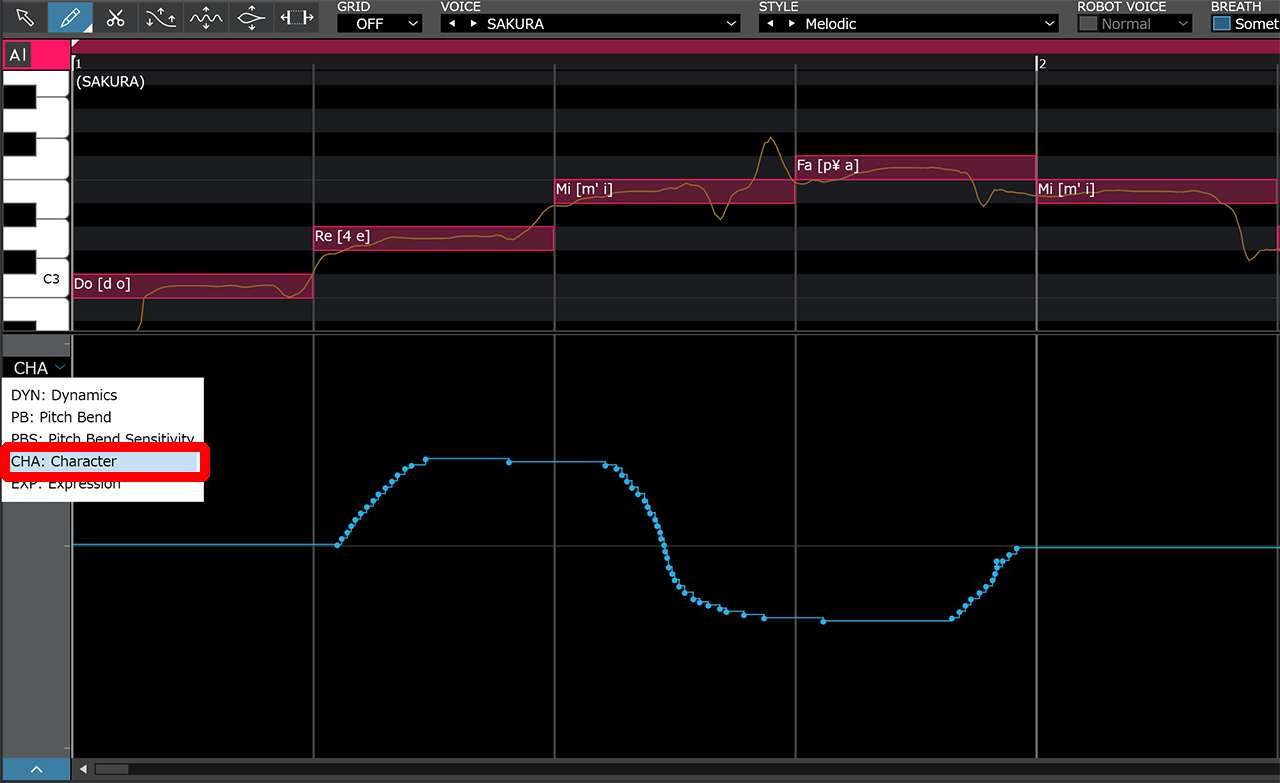The width and height of the screenshot is (1280, 783).
Task: Select the pitch transition curve tool
Action: click(x=159, y=17)
